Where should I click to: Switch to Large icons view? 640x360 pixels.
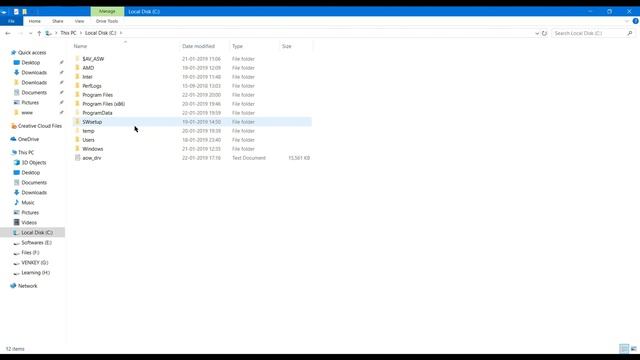pyautogui.click(x=633, y=349)
